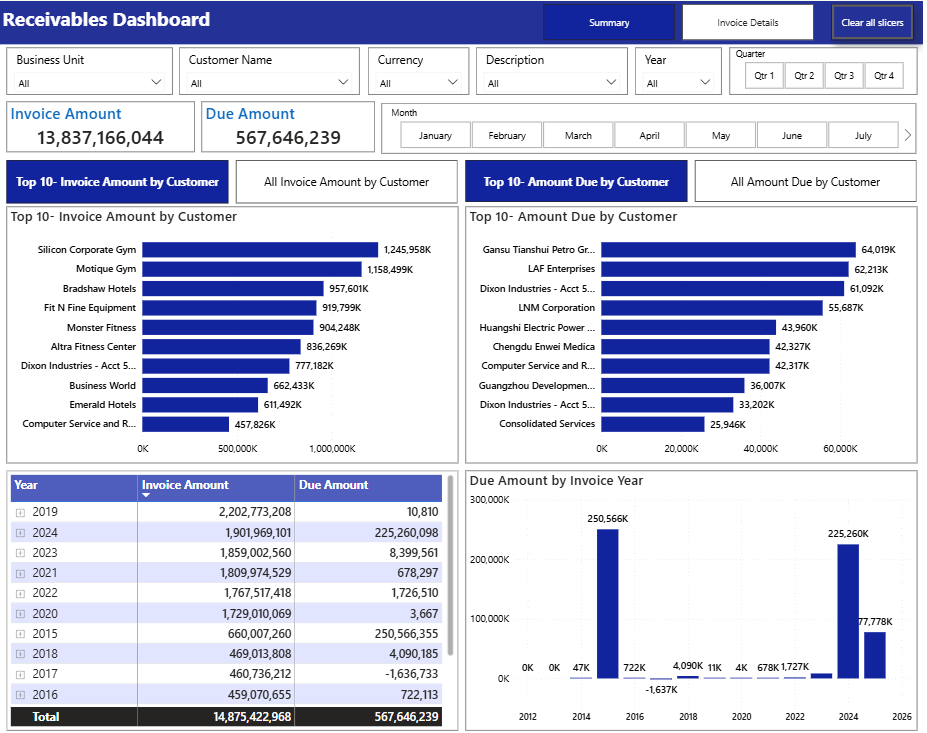Select Monster Fitness bar

pyautogui.click(x=228, y=327)
